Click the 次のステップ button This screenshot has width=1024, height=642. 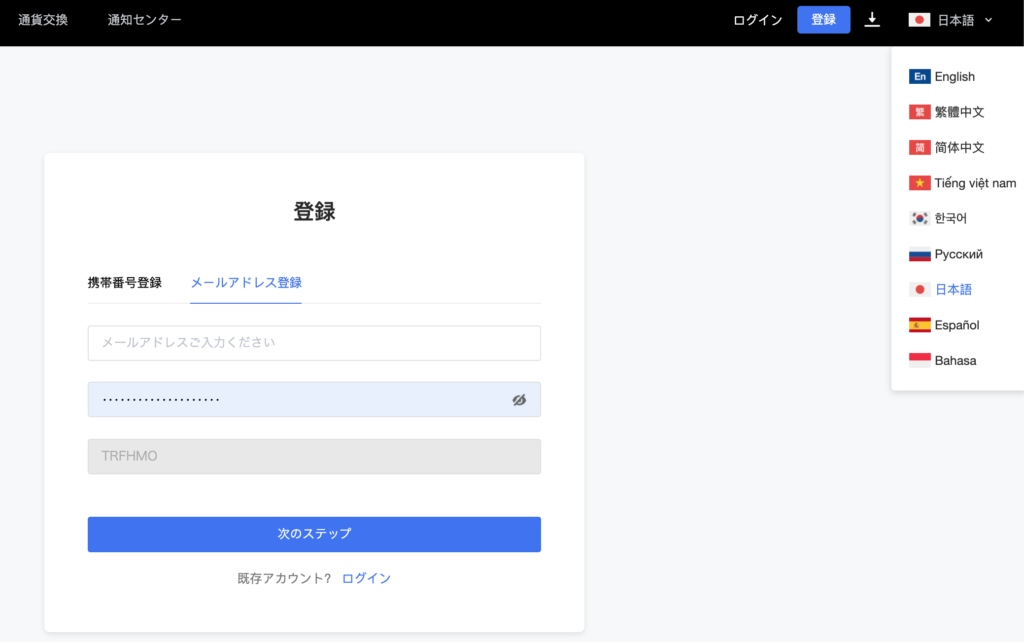(314, 534)
